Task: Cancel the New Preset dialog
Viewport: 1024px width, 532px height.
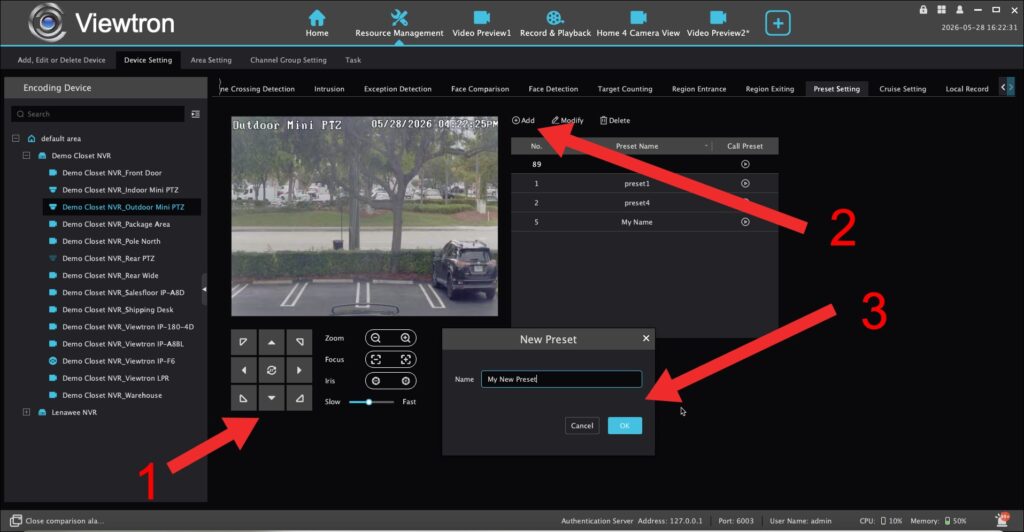Action: tap(582, 426)
